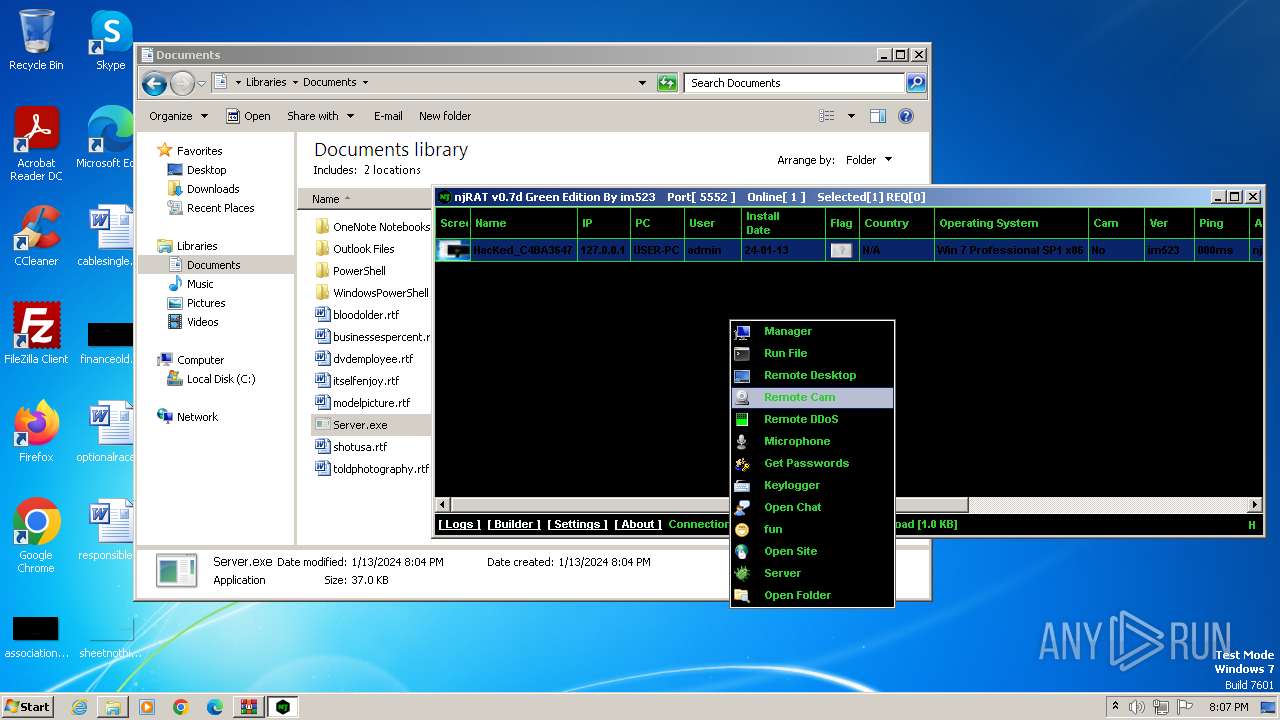Screen dimensions: 1280x720
Task: Click the njRAT taskbar icon
Action: click(x=283, y=707)
